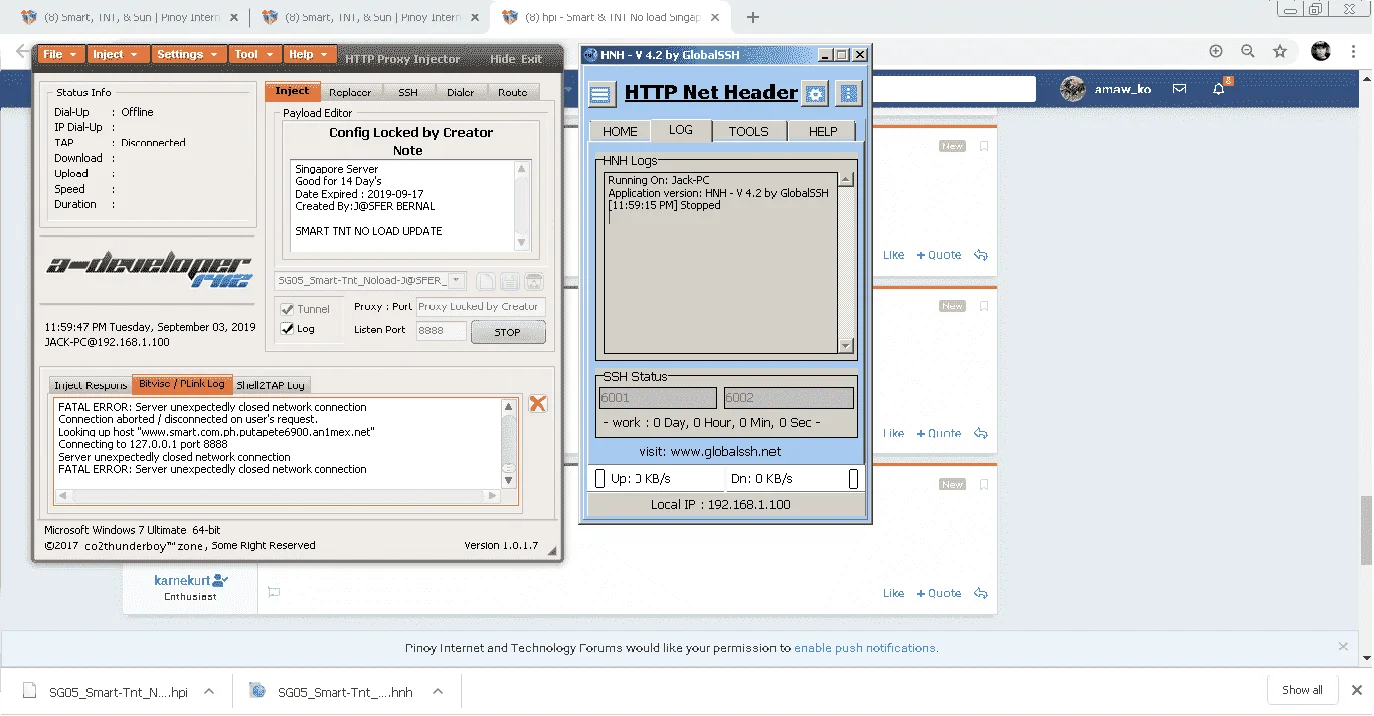Switch to the Dialer tab
Image resolution: width=1374 pixels, height=716 pixels.
[x=461, y=92]
